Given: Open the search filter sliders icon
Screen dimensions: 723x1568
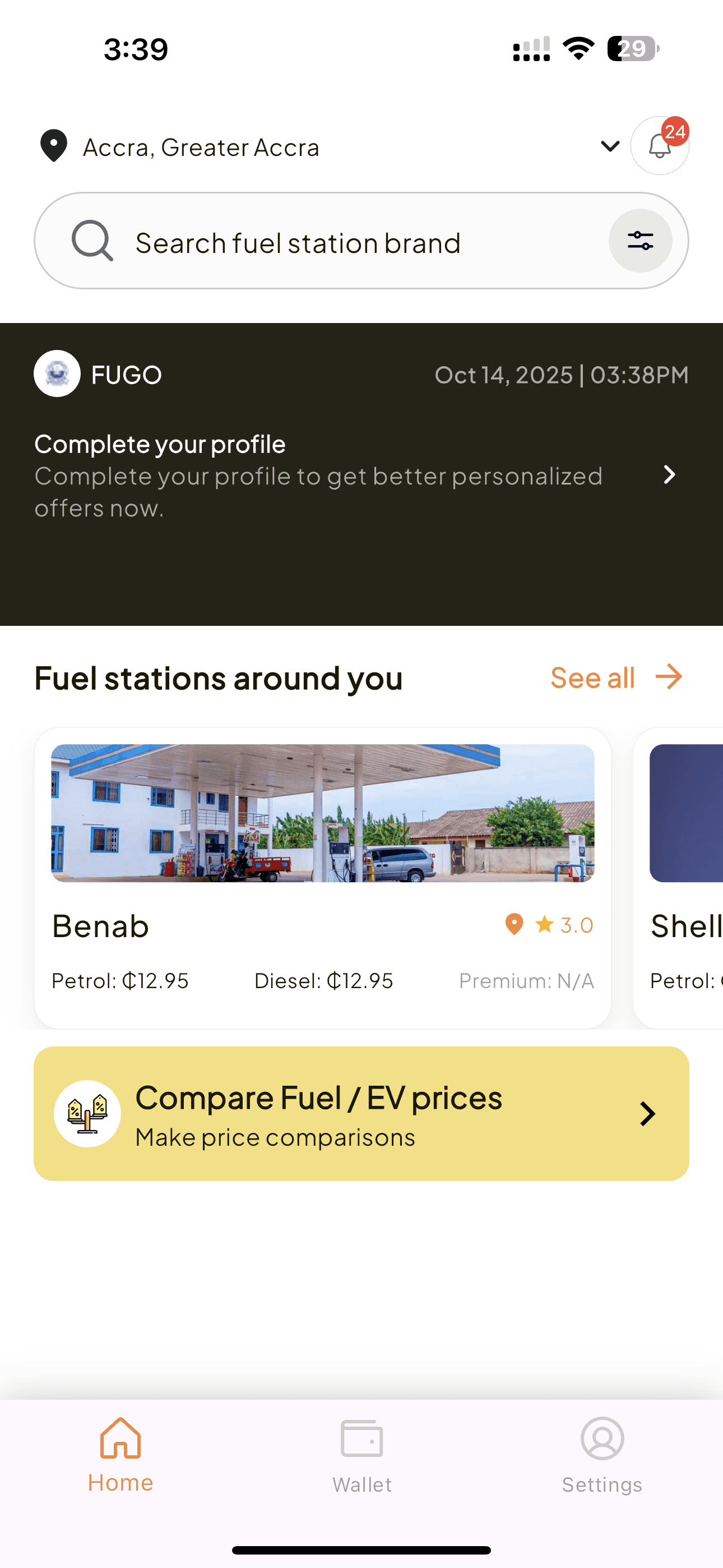Looking at the screenshot, I should click(640, 241).
